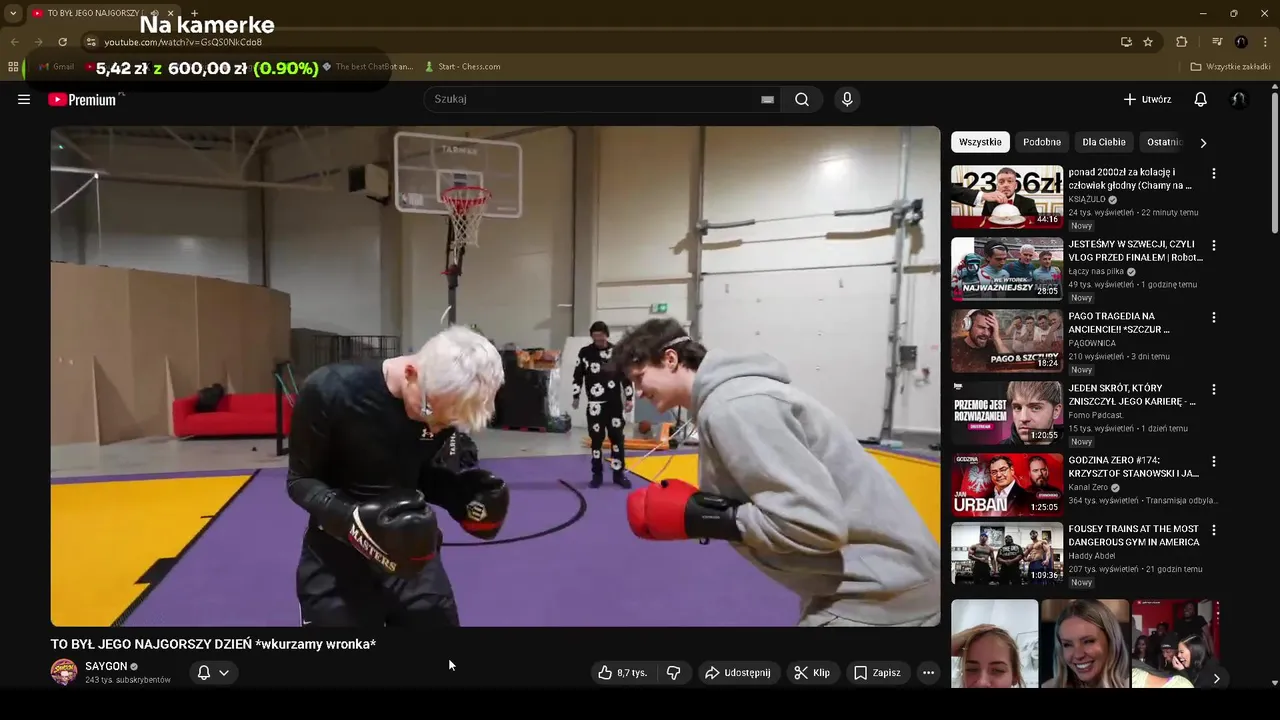The height and width of the screenshot is (720, 1280).
Task: Bookmark this page with star icon
Action: click(1148, 42)
